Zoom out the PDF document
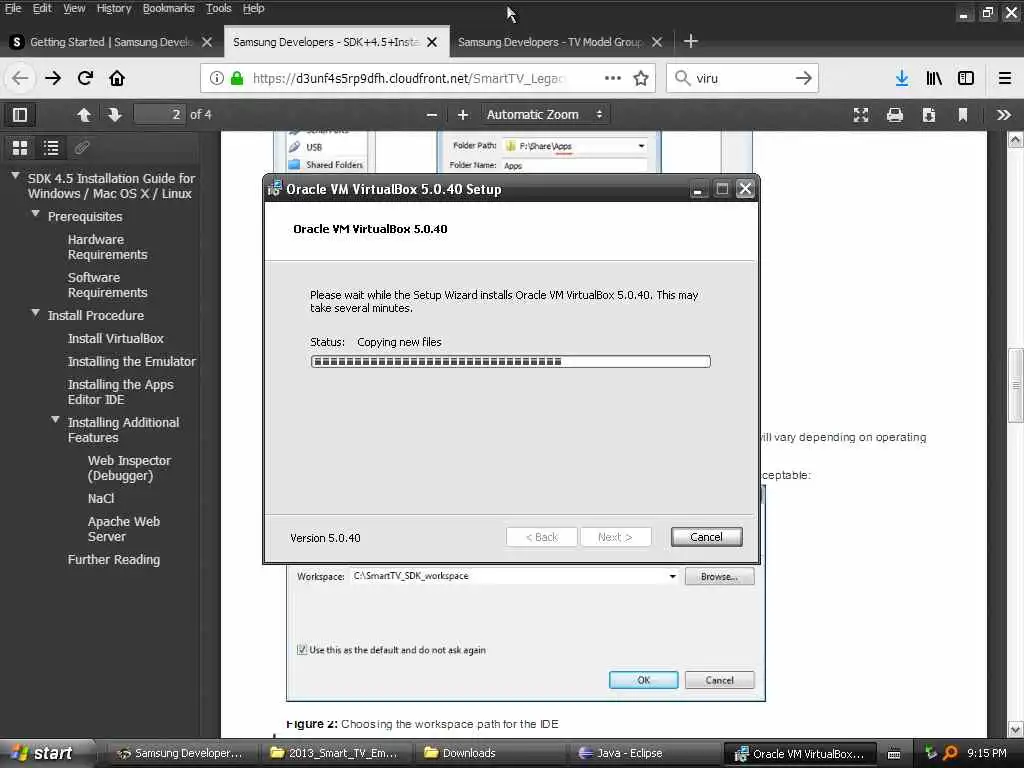 (x=432, y=115)
